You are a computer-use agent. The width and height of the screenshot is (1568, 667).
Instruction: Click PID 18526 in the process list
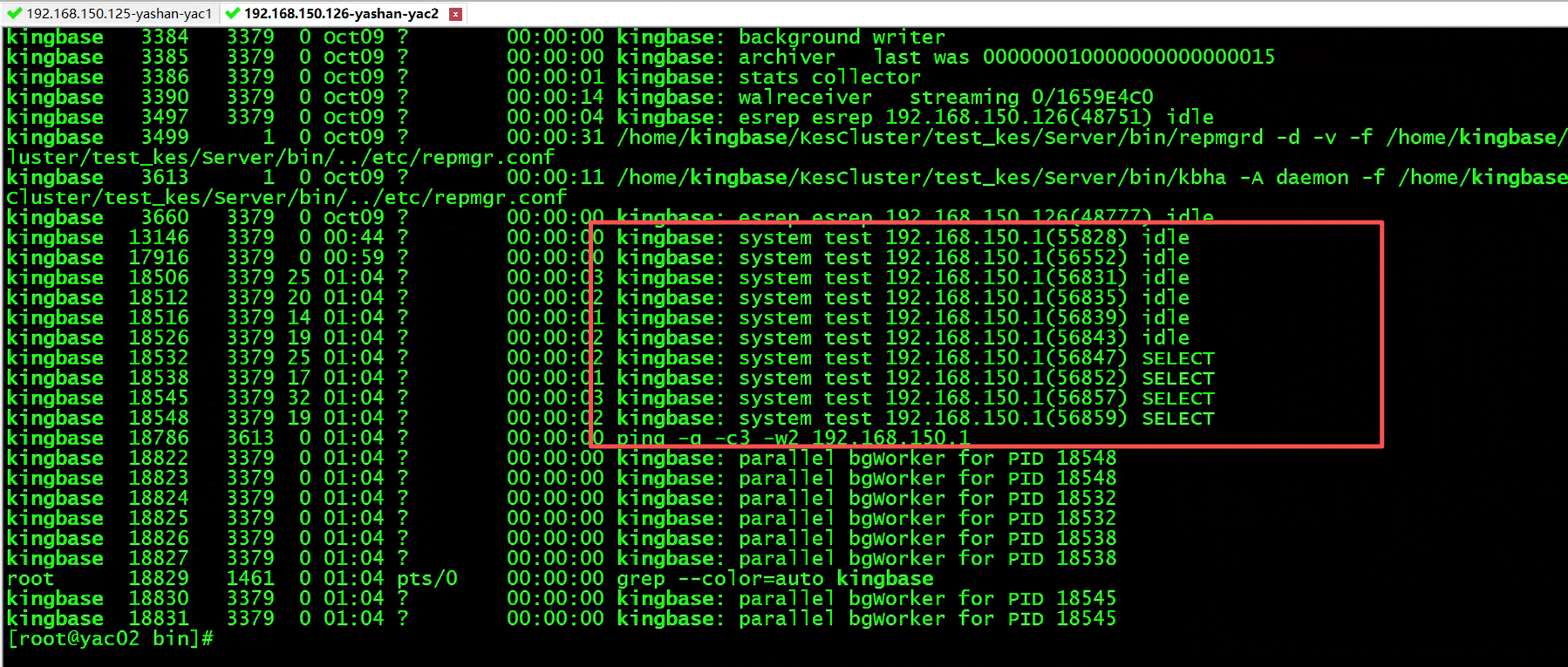159,337
